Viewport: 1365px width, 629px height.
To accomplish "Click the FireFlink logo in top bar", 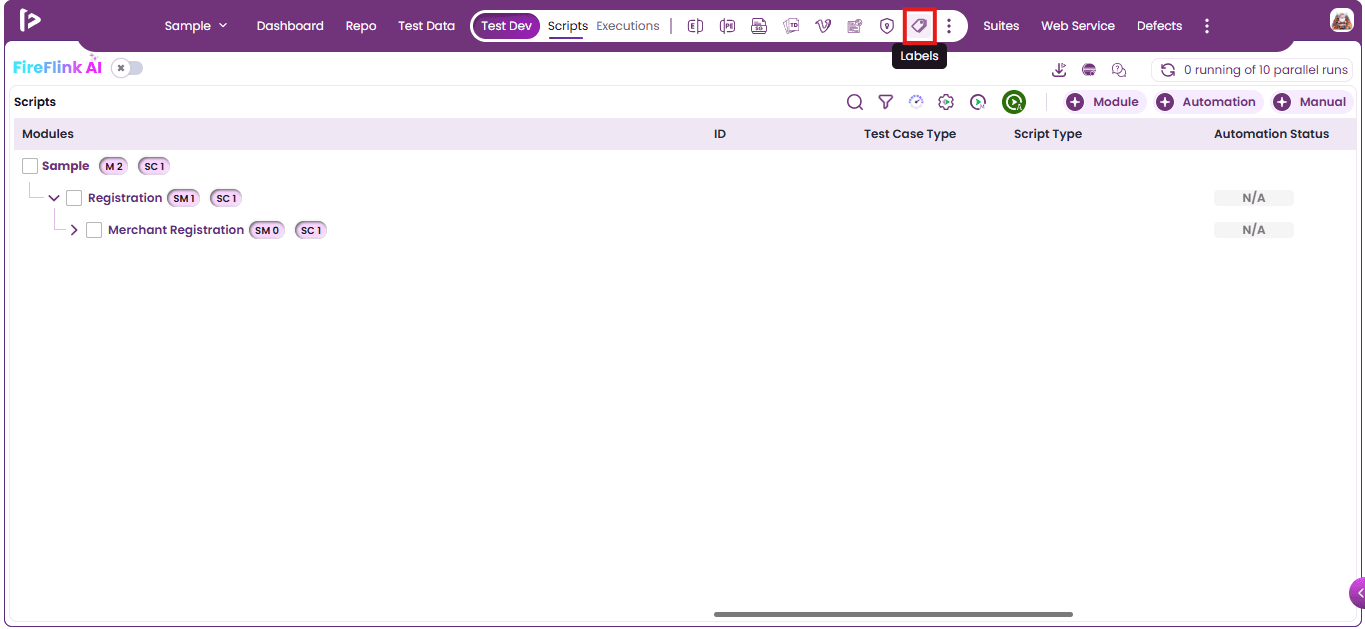I will point(30,20).
